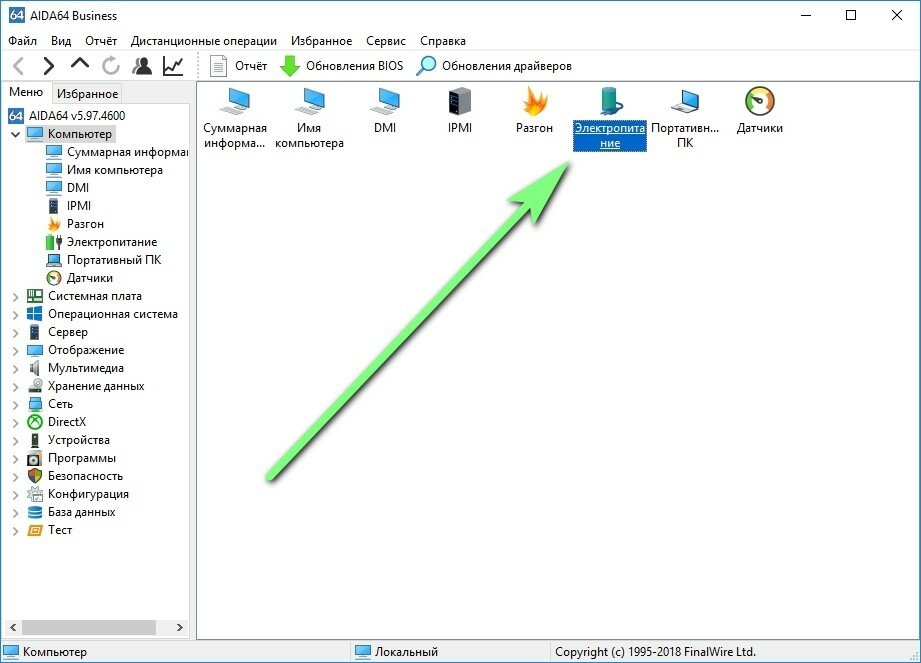Screen dimensions: 921x663
Task: Click the tree scrollbar left arrow
Action: click(x=13, y=627)
